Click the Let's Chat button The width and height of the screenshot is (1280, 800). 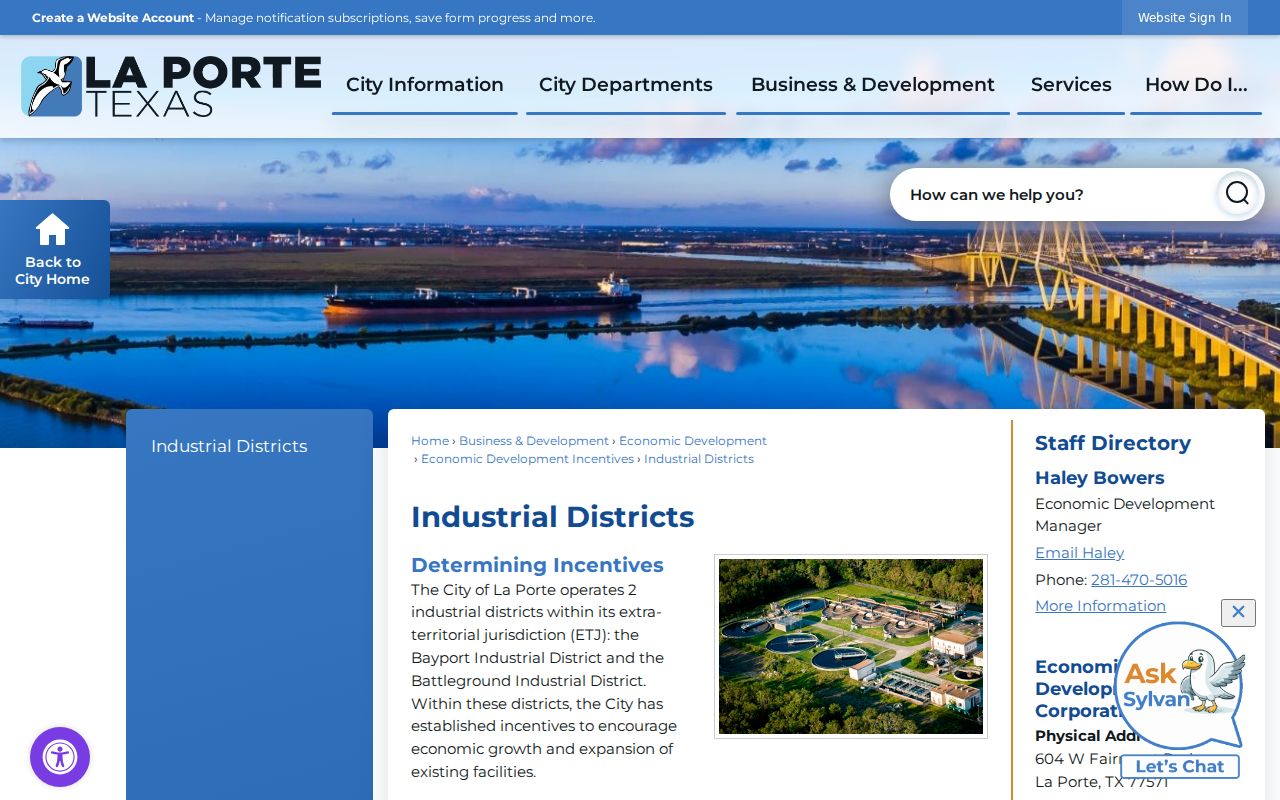pos(1180,766)
